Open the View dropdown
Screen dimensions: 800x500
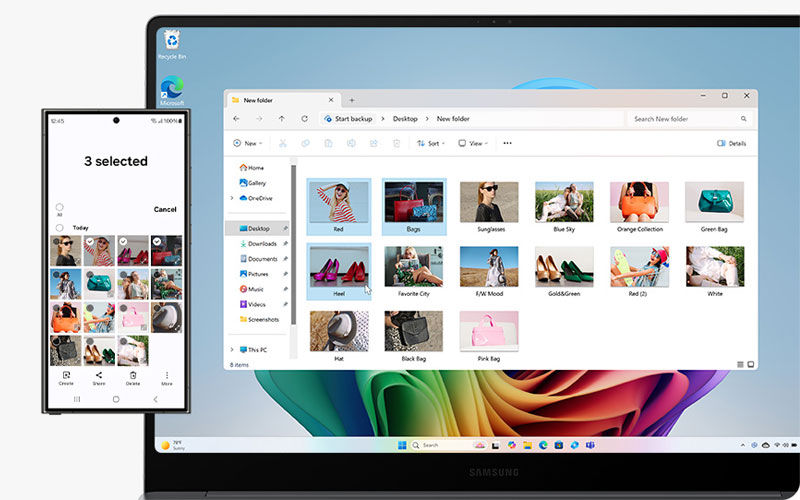pos(473,144)
